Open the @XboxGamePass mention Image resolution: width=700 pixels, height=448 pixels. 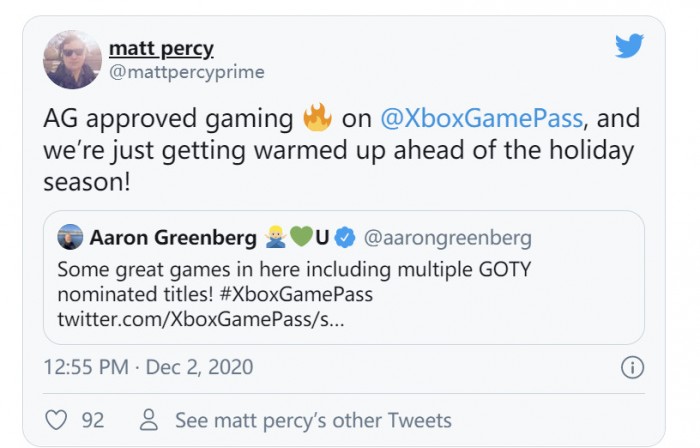pyautogui.click(x=482, y=118)
